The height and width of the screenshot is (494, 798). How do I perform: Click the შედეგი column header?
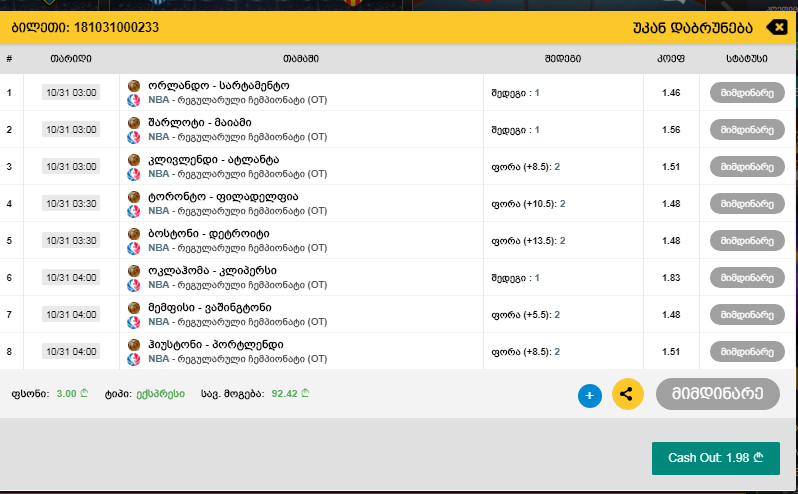563,59
